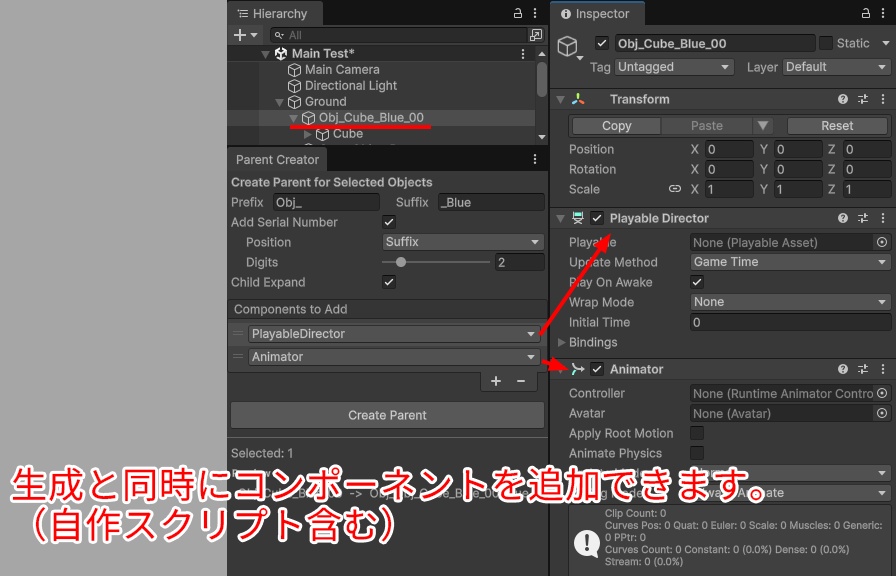Select the Hierarchy tab
Screen dimensions: 896x576
click(275, 14)
